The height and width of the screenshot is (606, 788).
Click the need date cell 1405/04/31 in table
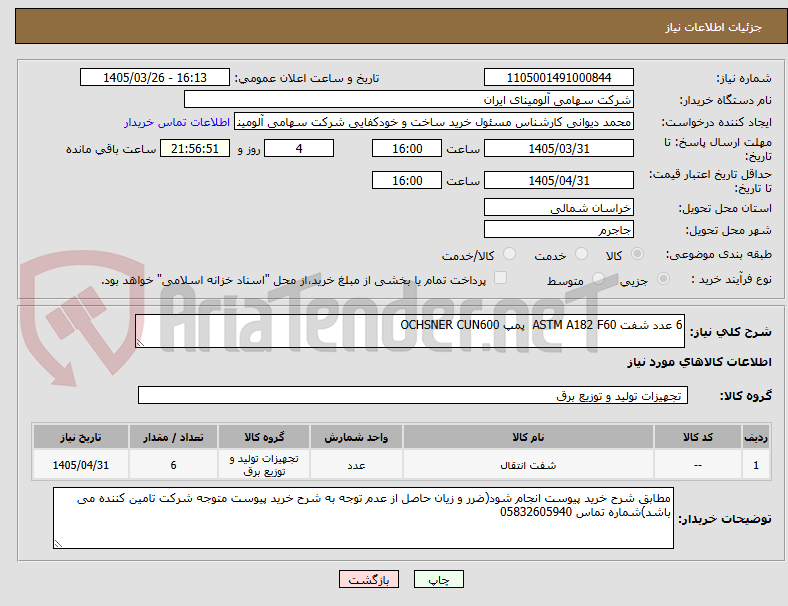click(x=81, y=465)
